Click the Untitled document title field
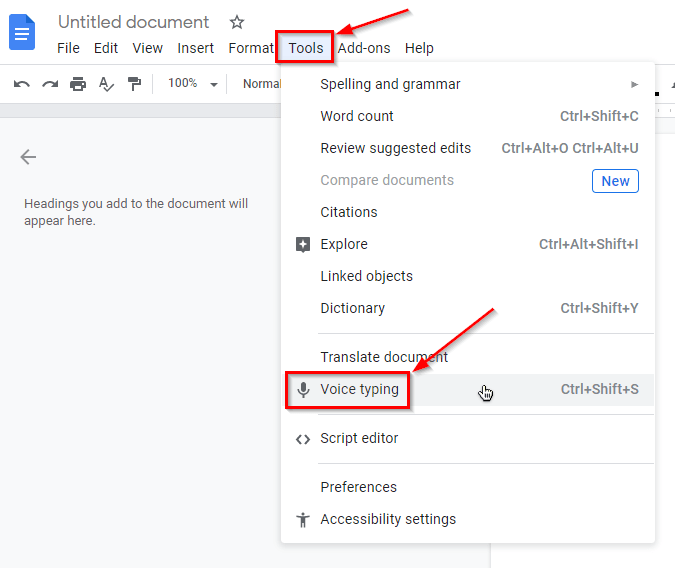The height and width of the screenshot is (568, 675). [133, 22]
